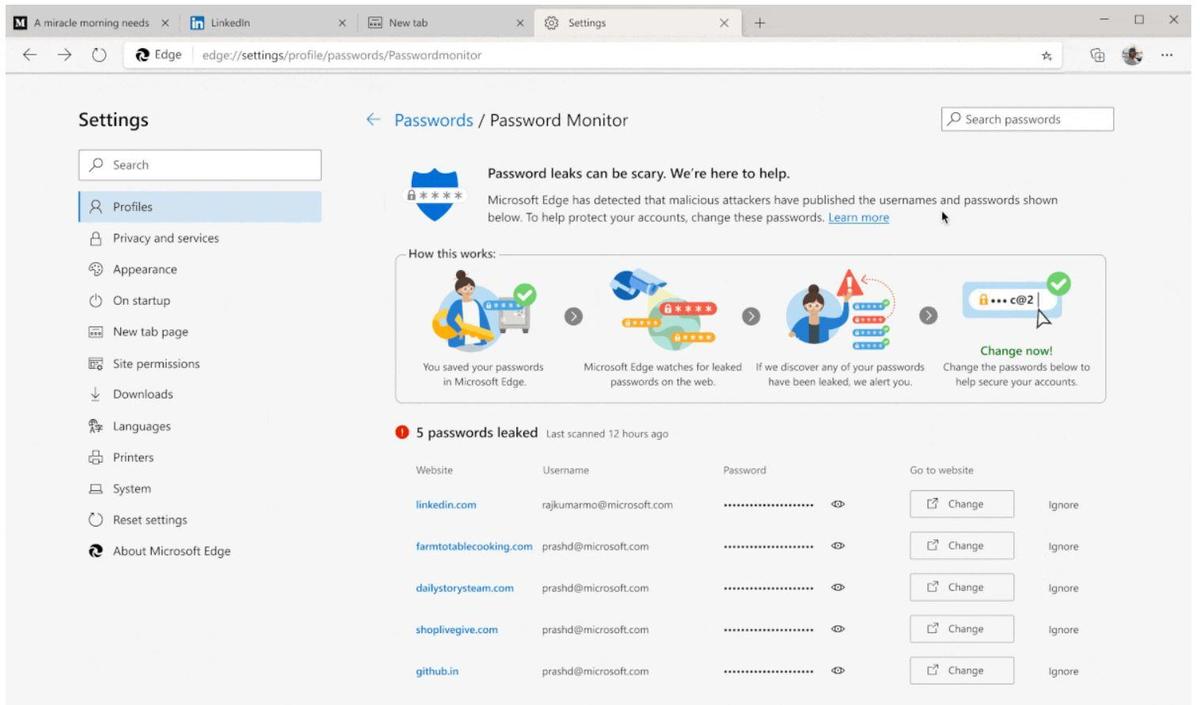Show the github.in password using eye icon
1200x705 pixels.
[838, 671]
